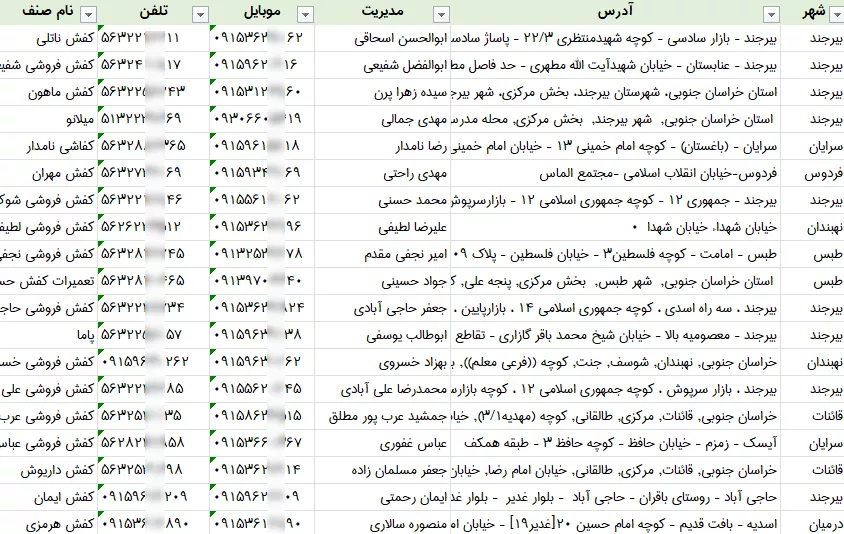
Task: Click the manager cell جواد حسینی
Action: click(382, 281)
